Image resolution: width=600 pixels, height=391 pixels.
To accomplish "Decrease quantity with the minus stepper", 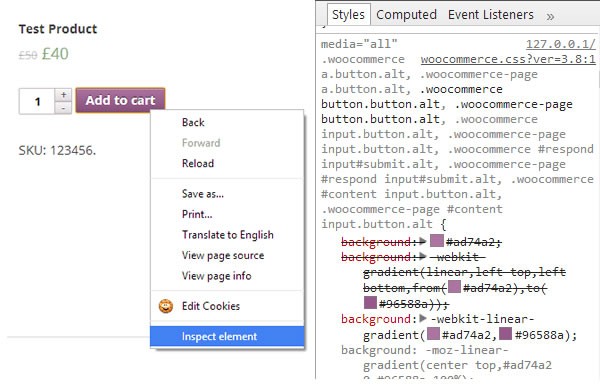I will click(x=63, y=108).
